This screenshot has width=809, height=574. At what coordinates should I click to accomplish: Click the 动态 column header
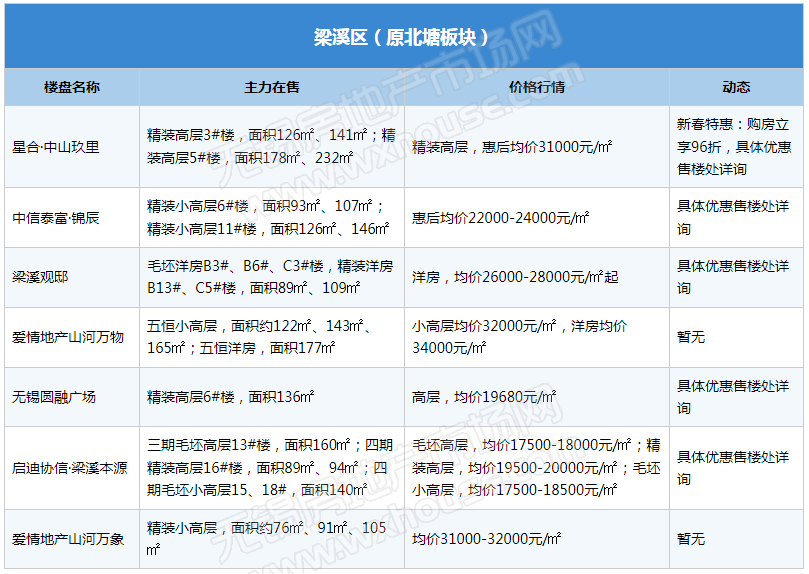tap(736, 88)
